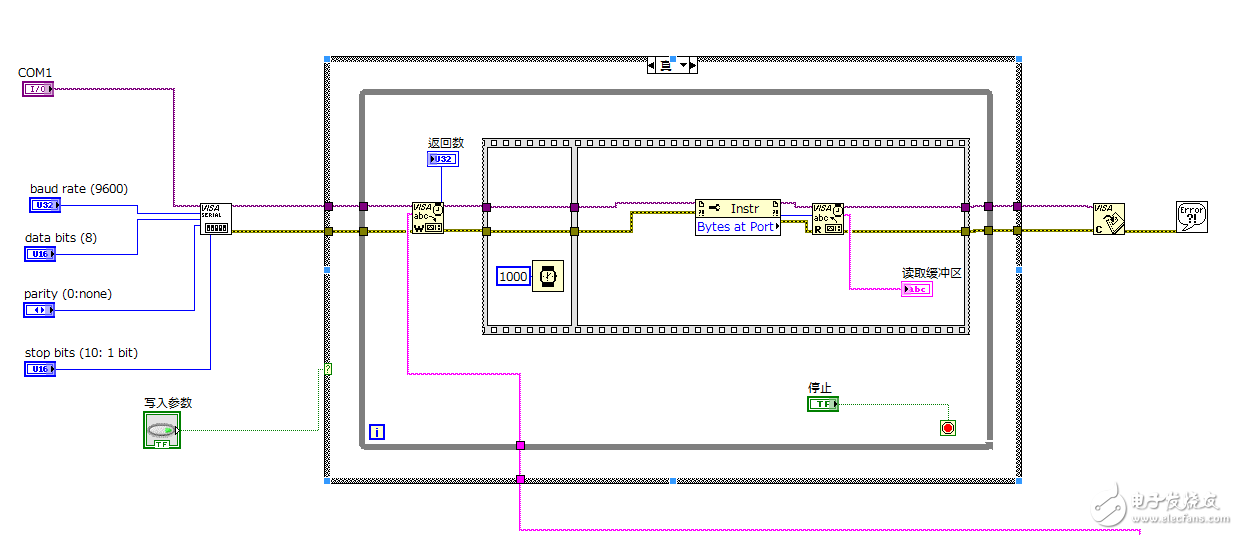Click the 读取缓冲区 label
This screenshot has width=1238, height=535.
932,272
